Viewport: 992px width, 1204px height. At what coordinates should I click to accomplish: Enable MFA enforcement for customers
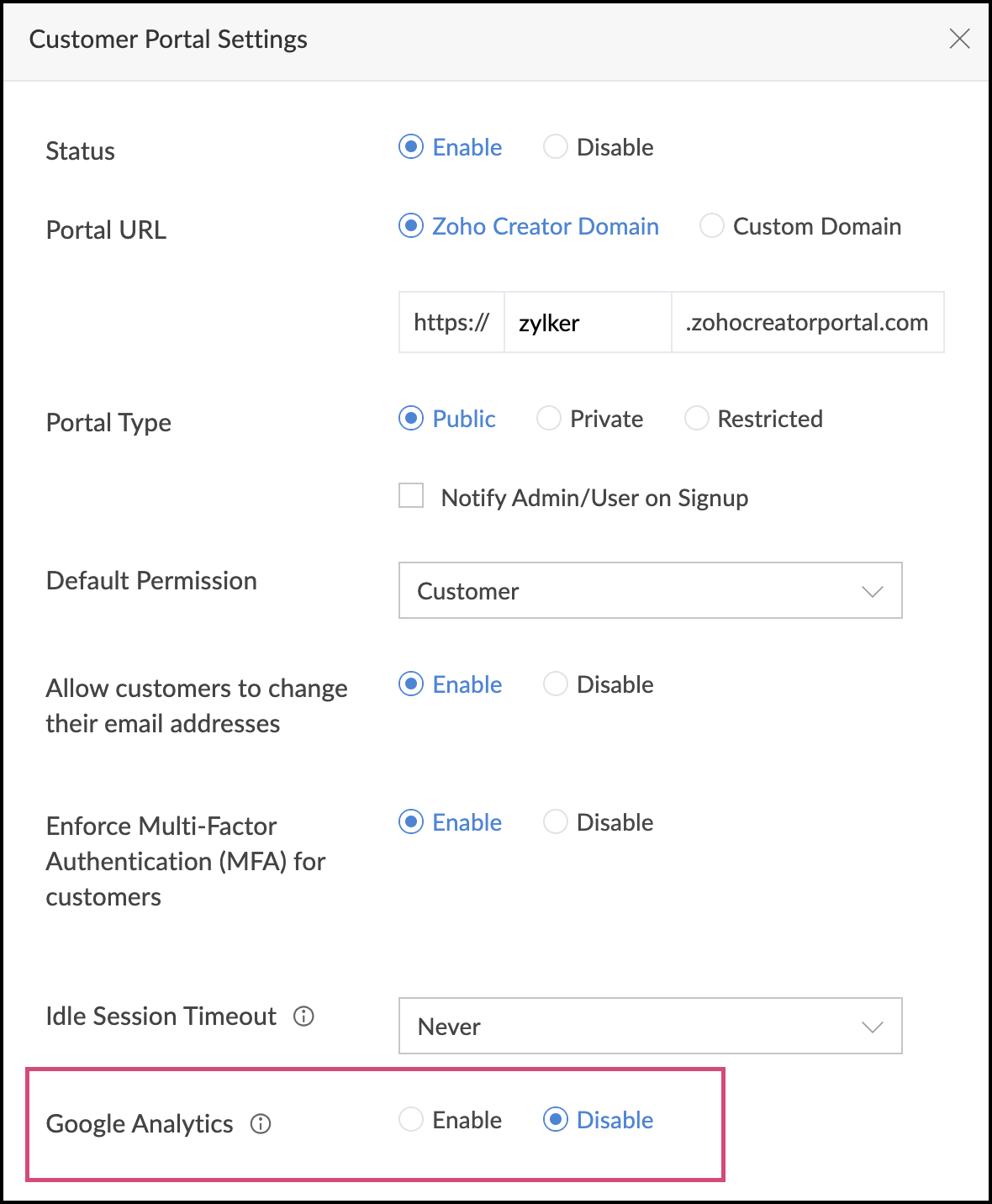pos(411,822)
